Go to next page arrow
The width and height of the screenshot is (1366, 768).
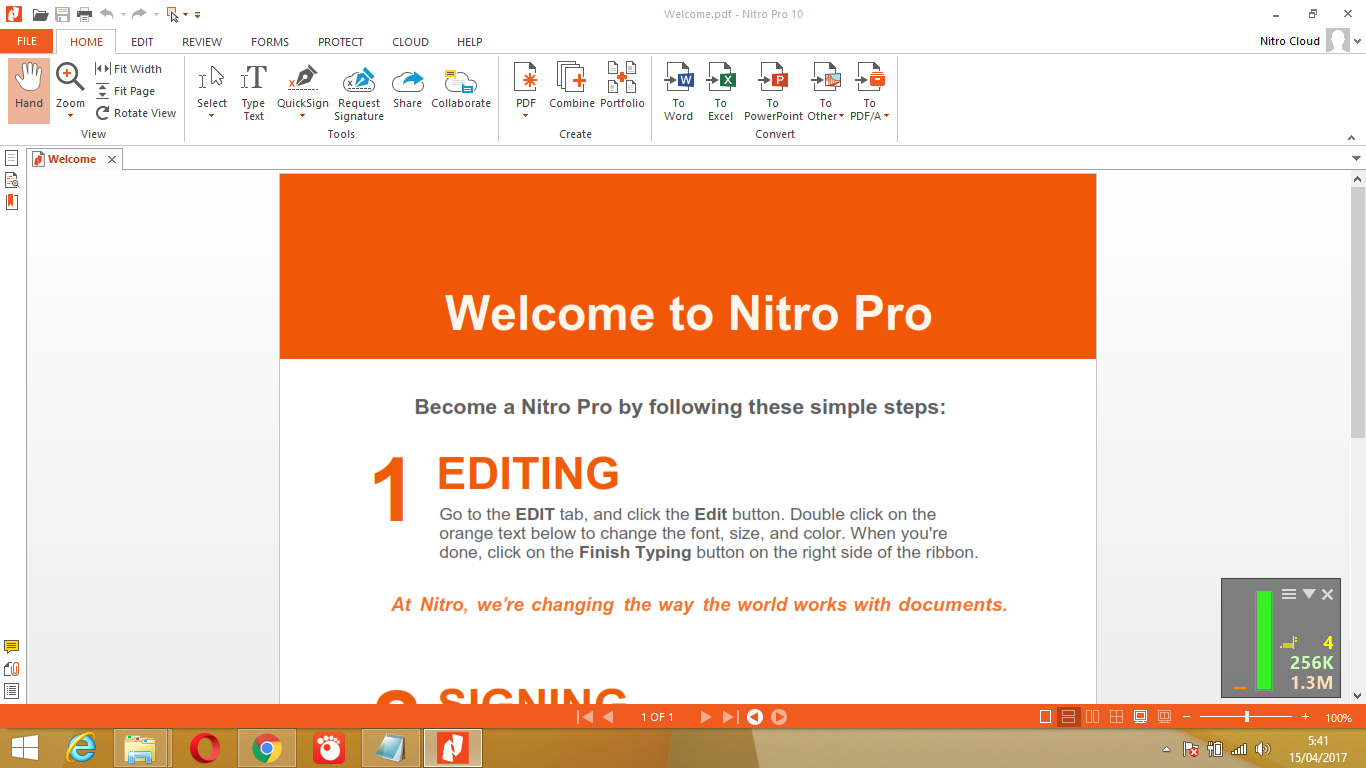click(706, 717)
